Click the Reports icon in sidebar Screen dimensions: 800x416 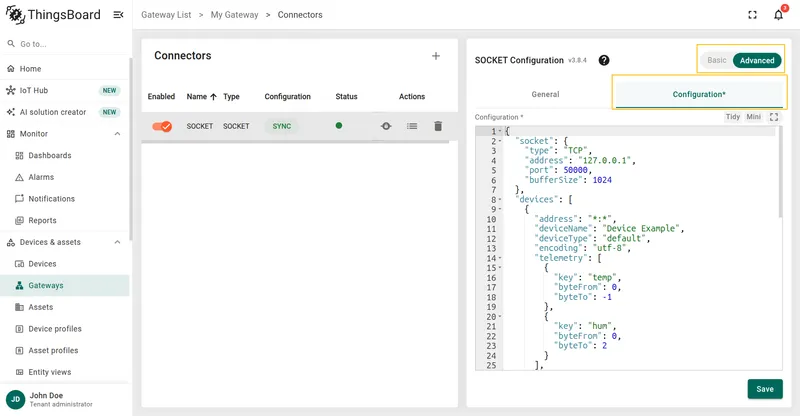point(19,221)
